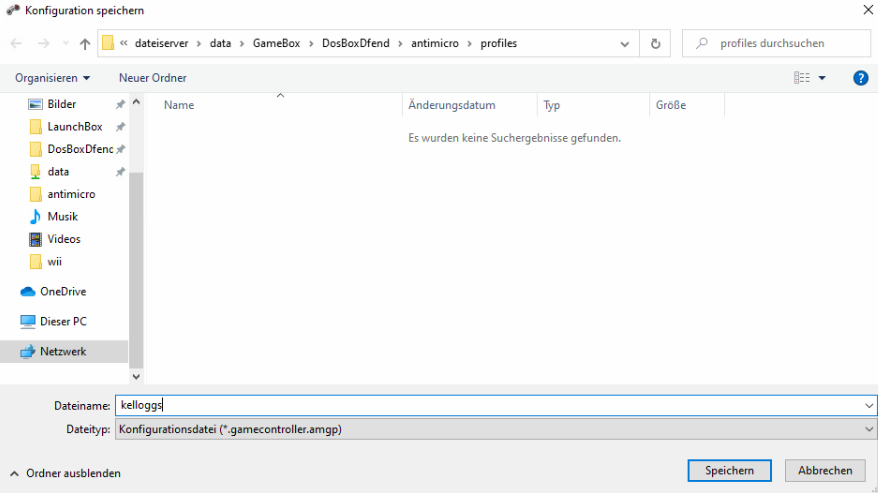
Task: Click Neuer Ordner in toolbar
Action: [x=152, y=78]
